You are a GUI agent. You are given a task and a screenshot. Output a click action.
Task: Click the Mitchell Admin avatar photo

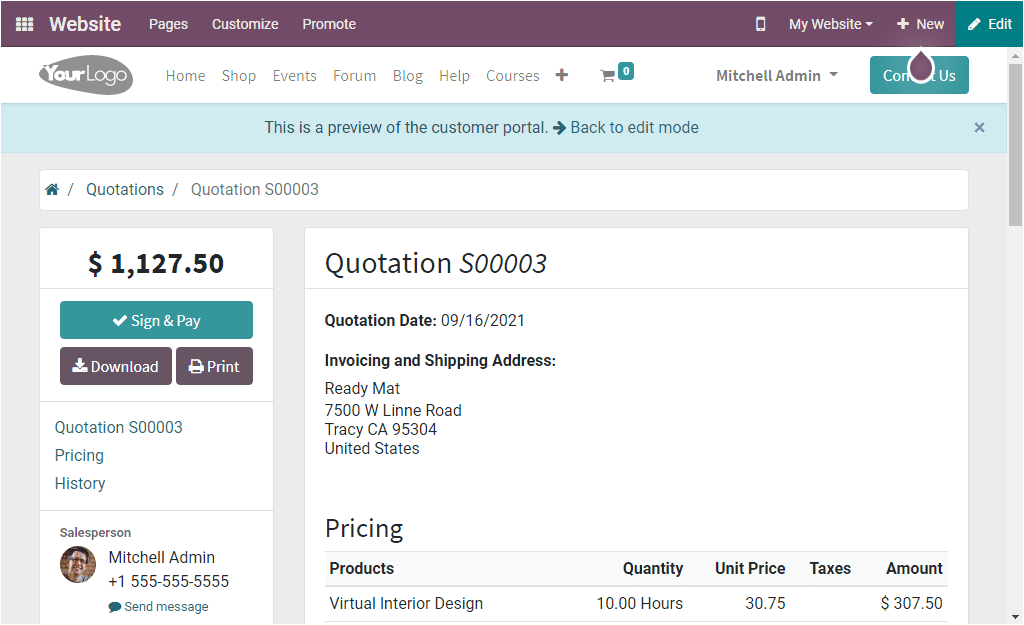77,565
